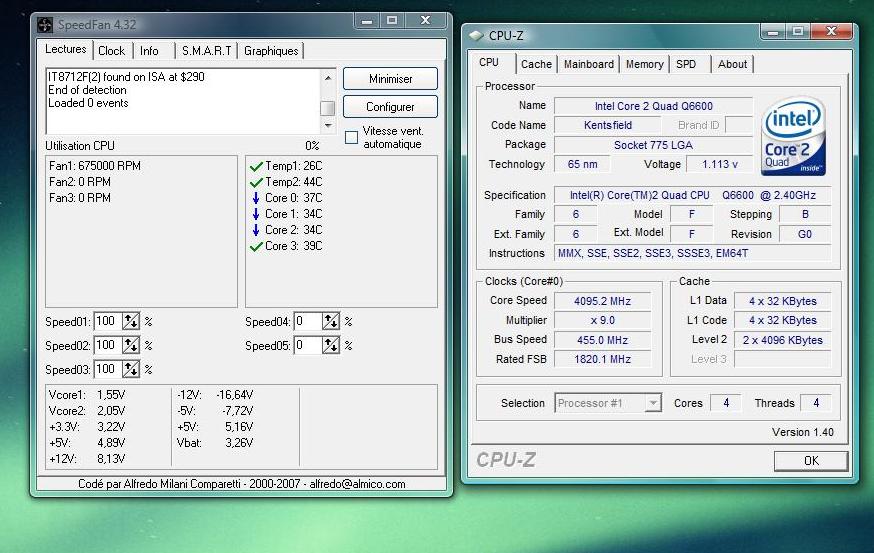The height and width of the screenshot is (553, 874).
Task: Click the Speed03 spinner arrows
Action: click(x=131, y=369)
